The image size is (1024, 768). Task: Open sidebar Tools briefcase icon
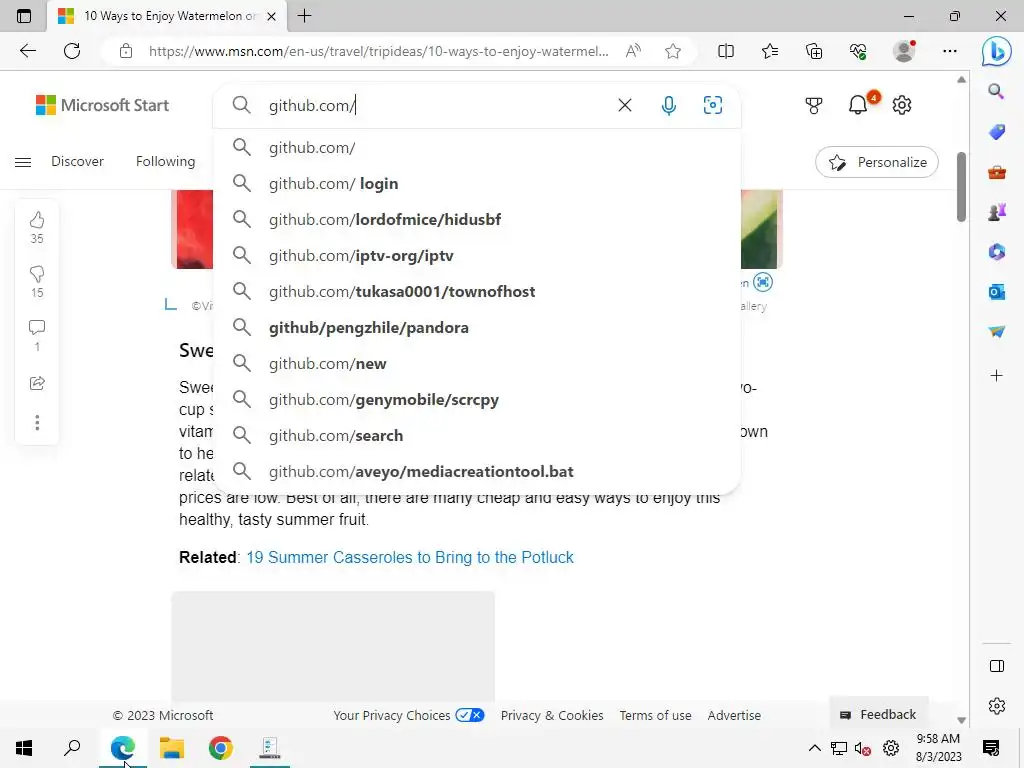[997, 172]
